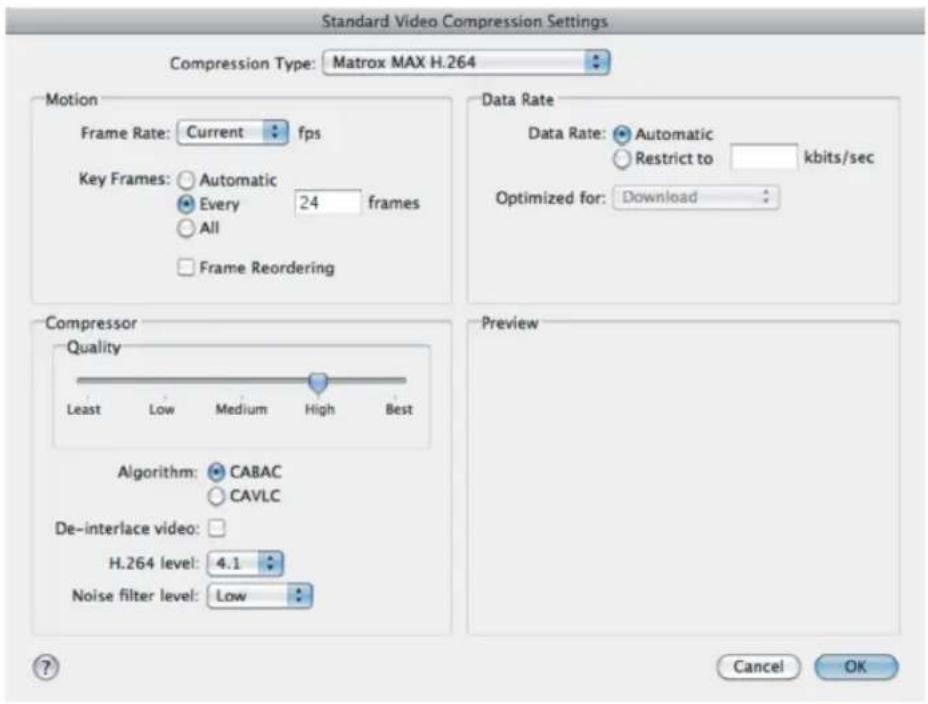Click the 'kbits/sec' unit label
This screenshot has height=704, width=928.
[x=839, y=157]
